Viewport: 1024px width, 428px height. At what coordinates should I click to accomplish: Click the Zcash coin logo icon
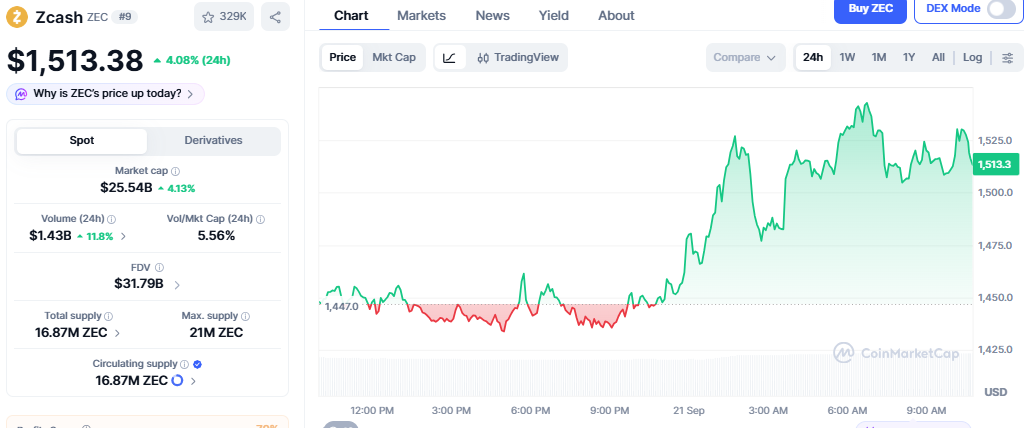click(17, 17)
